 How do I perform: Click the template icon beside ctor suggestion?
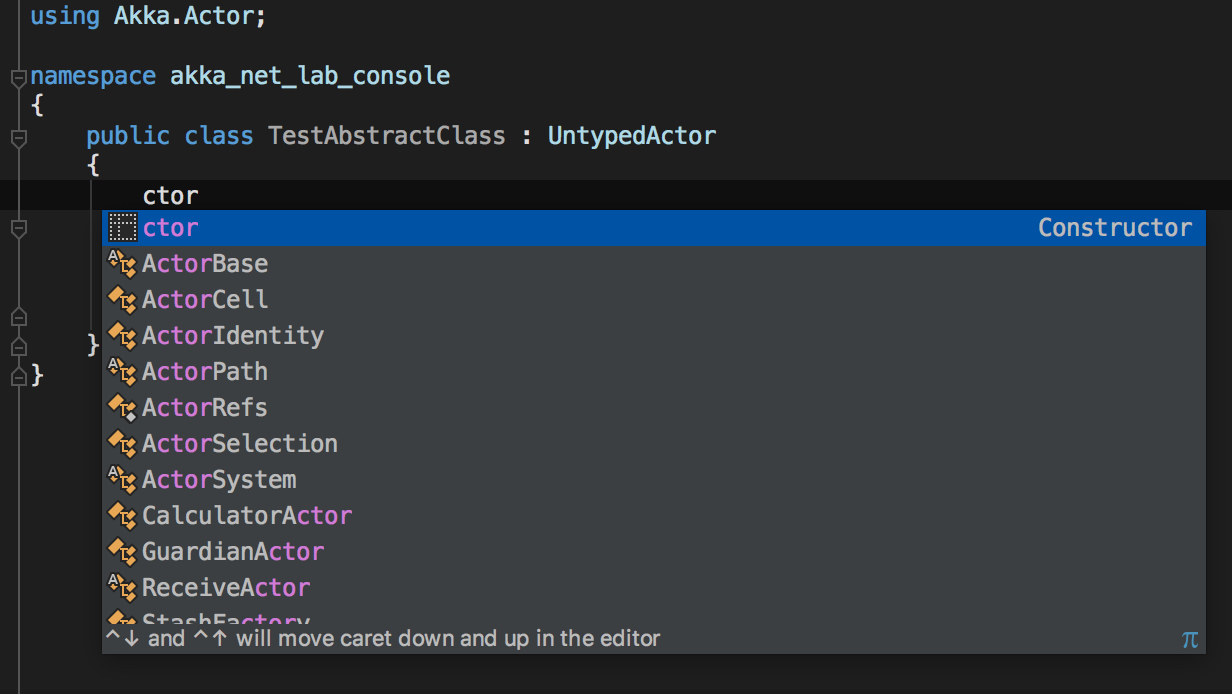(122, 228)
